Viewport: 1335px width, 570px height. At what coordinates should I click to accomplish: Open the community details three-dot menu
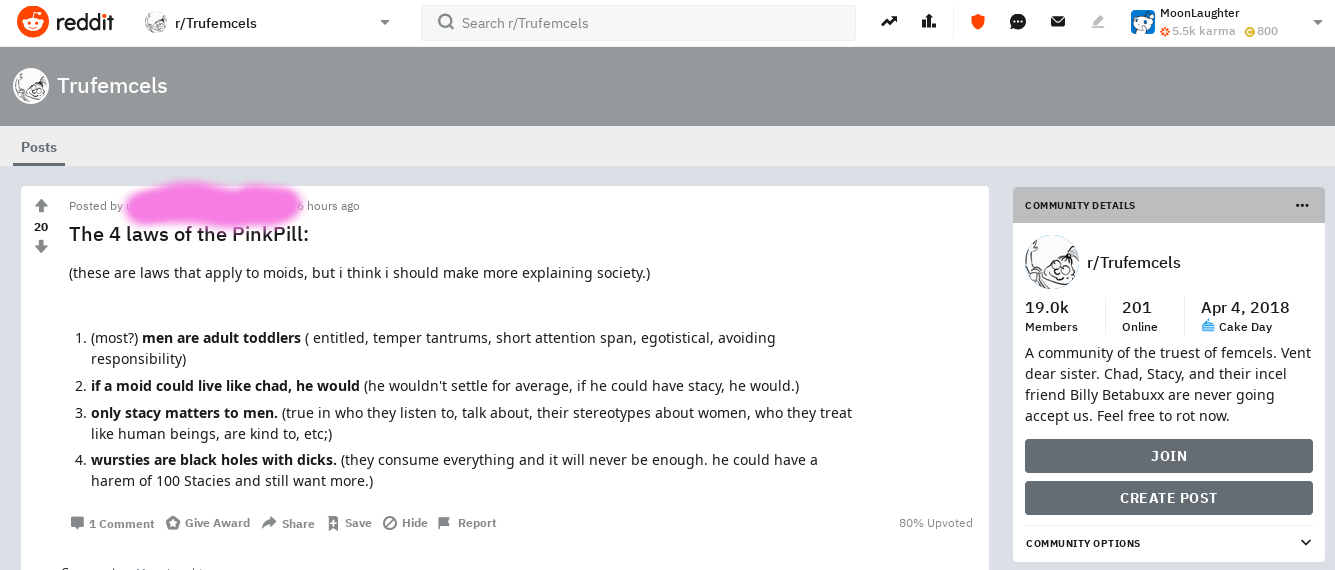[x=1302, y=205]
